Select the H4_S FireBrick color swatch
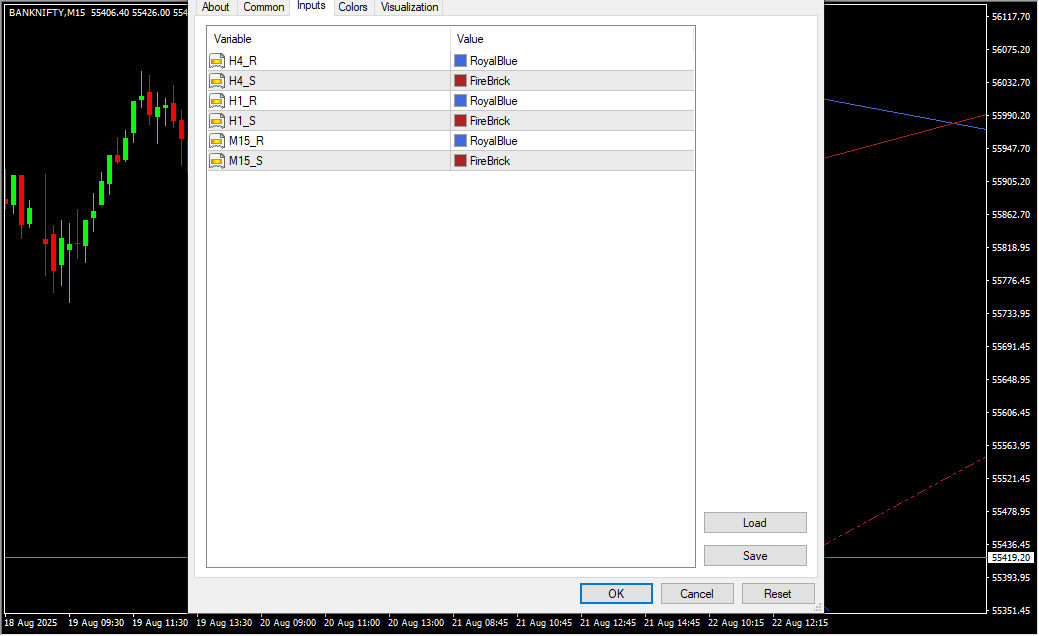This screenshot has width=1039, height=636. pos(461,81)
